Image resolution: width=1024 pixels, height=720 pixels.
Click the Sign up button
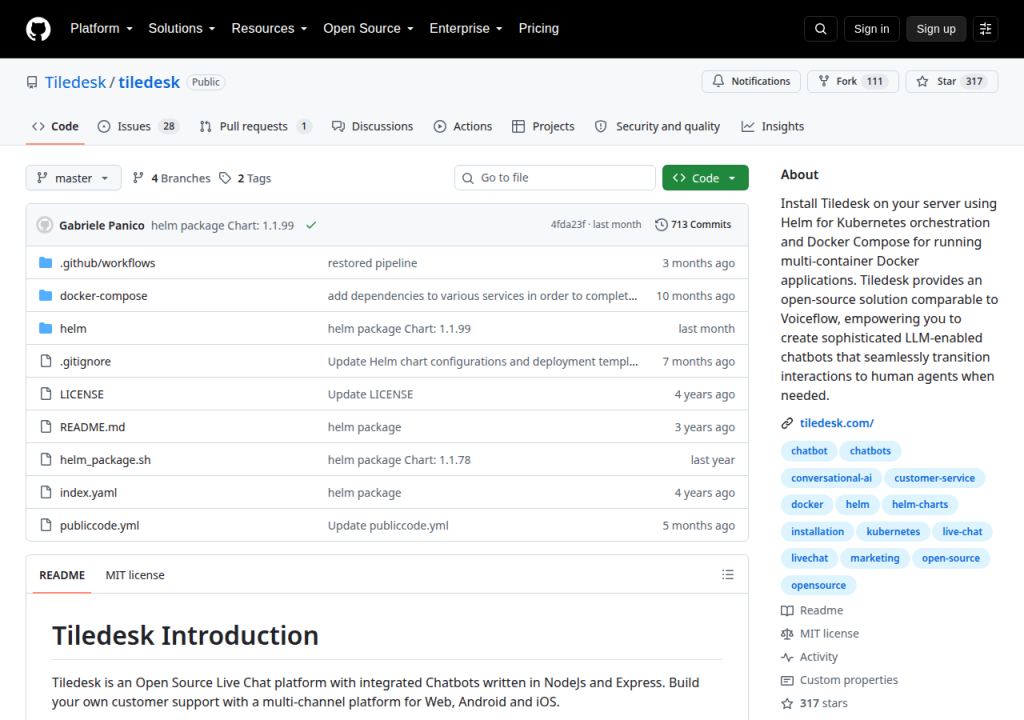coord(936,29)
